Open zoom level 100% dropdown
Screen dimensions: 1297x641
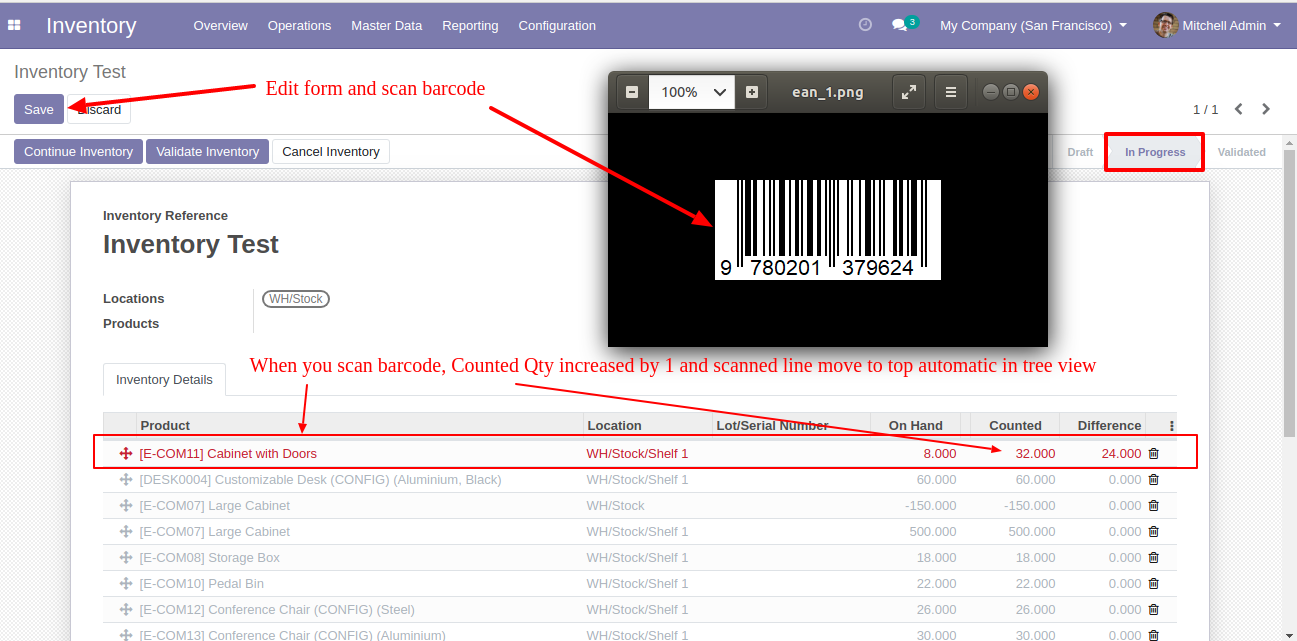click(x=692, y=92)
